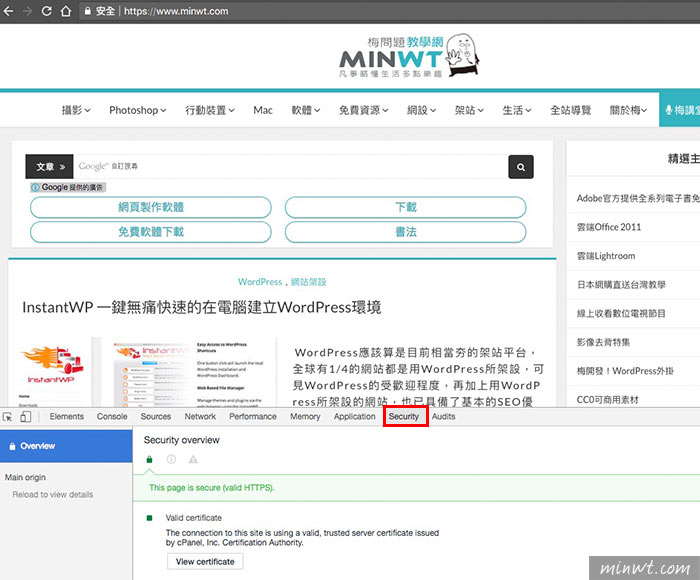Screen dimensions: 700x580
Task: Expand the 關於梅 dropdown menu
Action: coord(628,110)
